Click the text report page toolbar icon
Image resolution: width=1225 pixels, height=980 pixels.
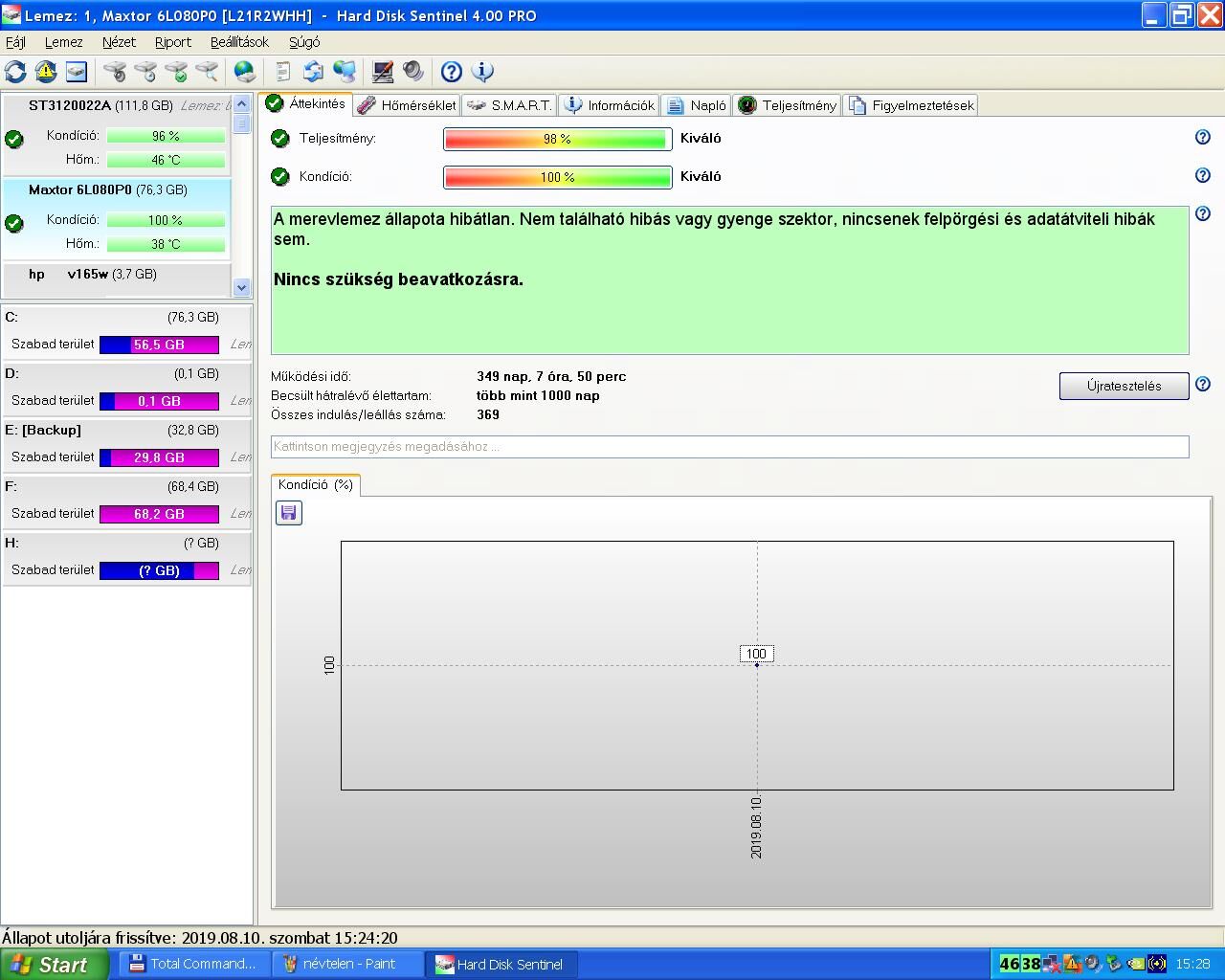coord(282,72)
